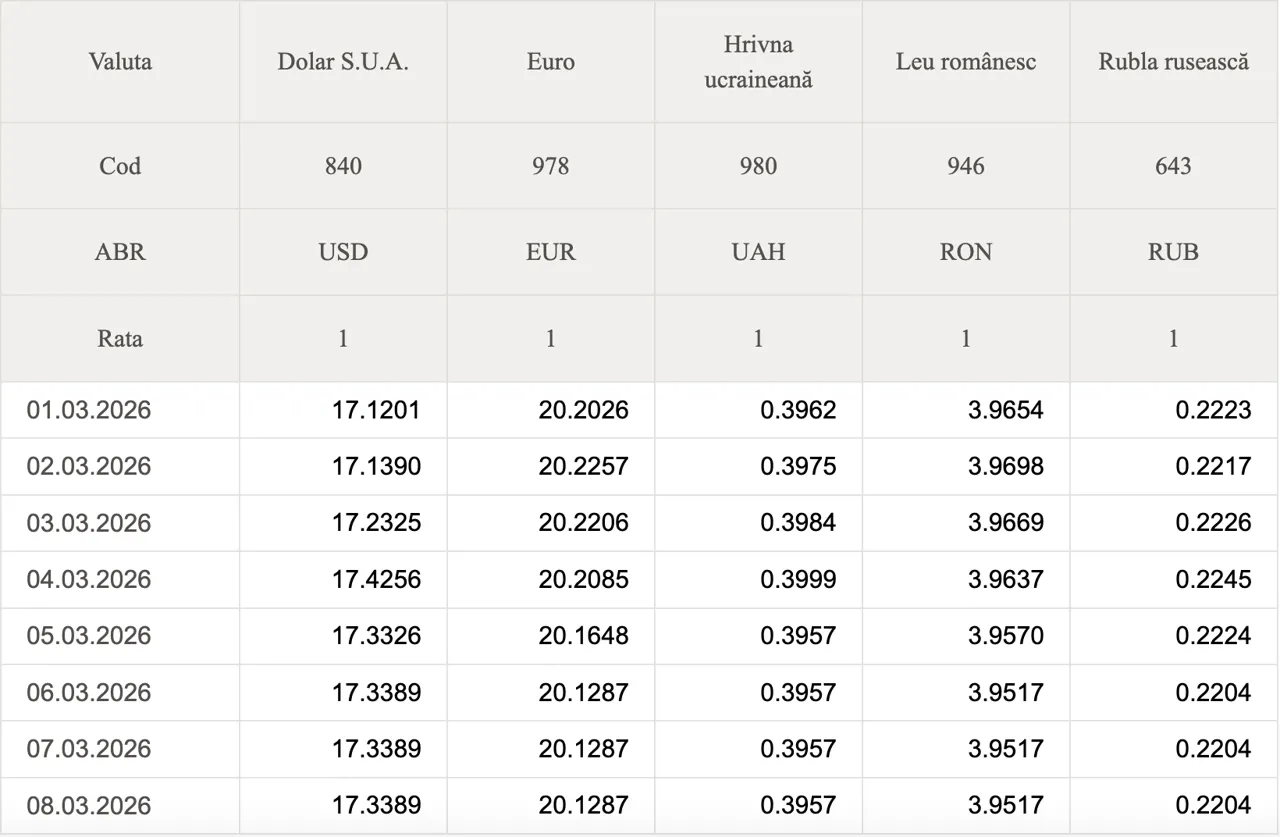
Task: Select the Euro rate 20.2257
Action: point(583,466)
